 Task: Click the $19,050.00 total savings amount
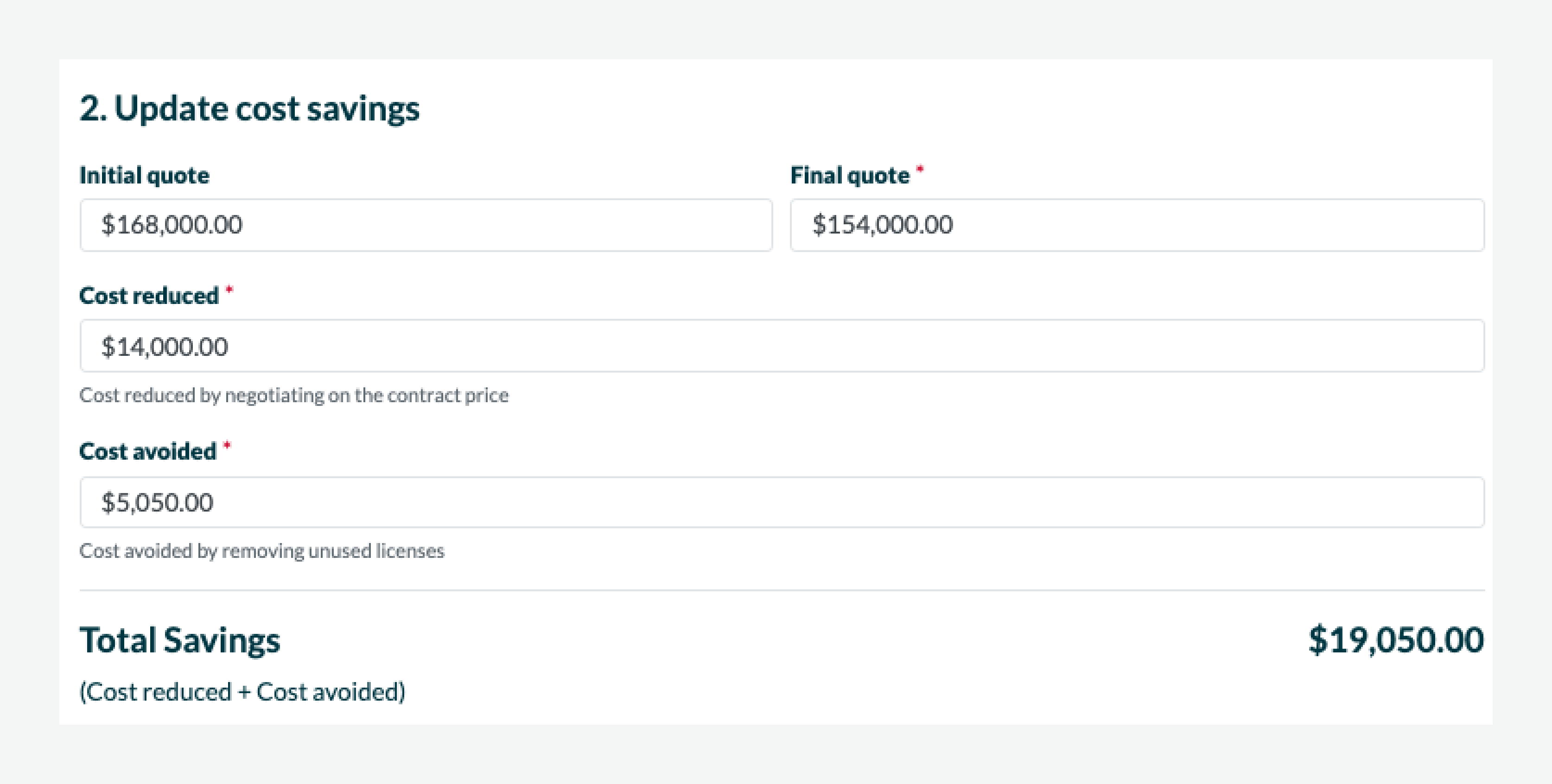1395,639
